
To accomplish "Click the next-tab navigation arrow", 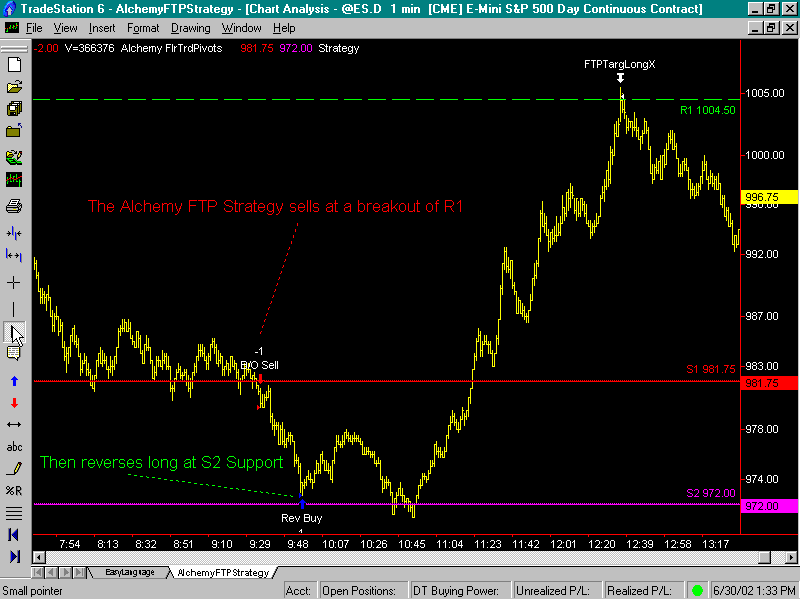I will [x=66, y=572].
